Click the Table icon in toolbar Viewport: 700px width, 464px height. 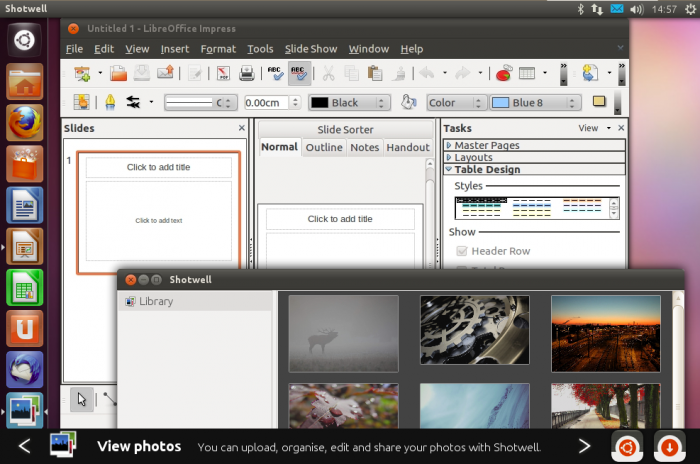pos(527,73)
